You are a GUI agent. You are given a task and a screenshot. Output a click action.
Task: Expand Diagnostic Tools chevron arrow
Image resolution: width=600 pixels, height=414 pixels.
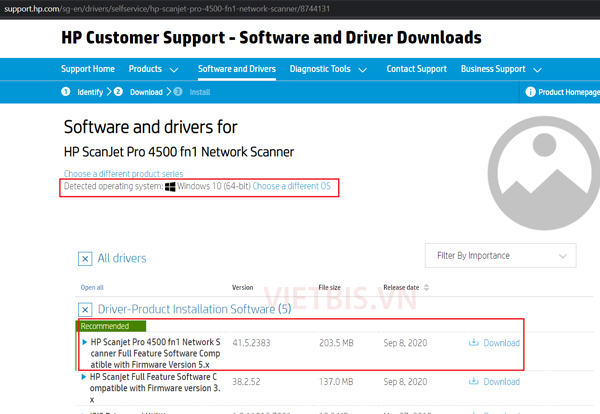pyautogui.click(x=362, y=70)
